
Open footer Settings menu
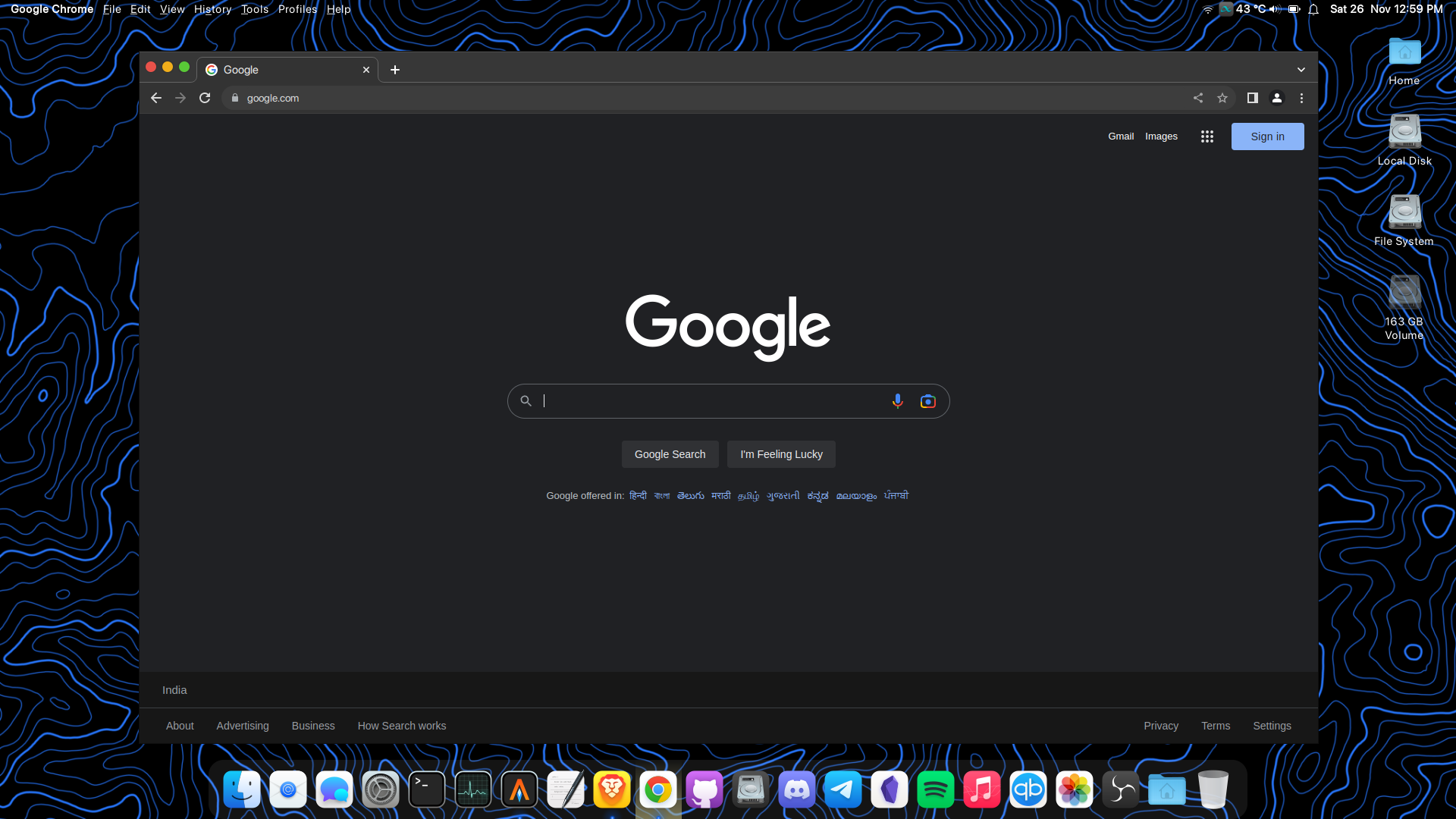click(1272, 726)
